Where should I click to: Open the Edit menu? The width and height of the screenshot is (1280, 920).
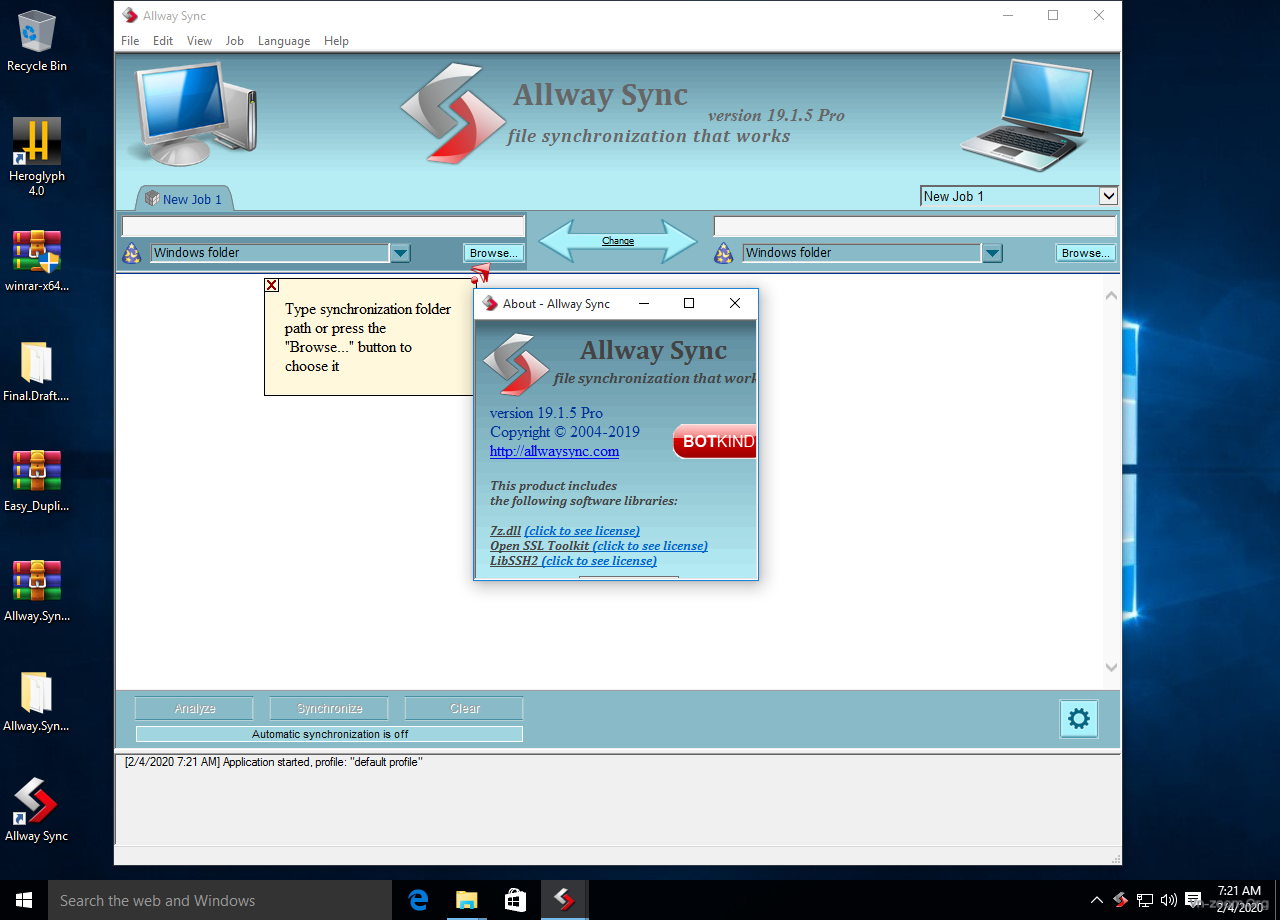tap(163, 41)
